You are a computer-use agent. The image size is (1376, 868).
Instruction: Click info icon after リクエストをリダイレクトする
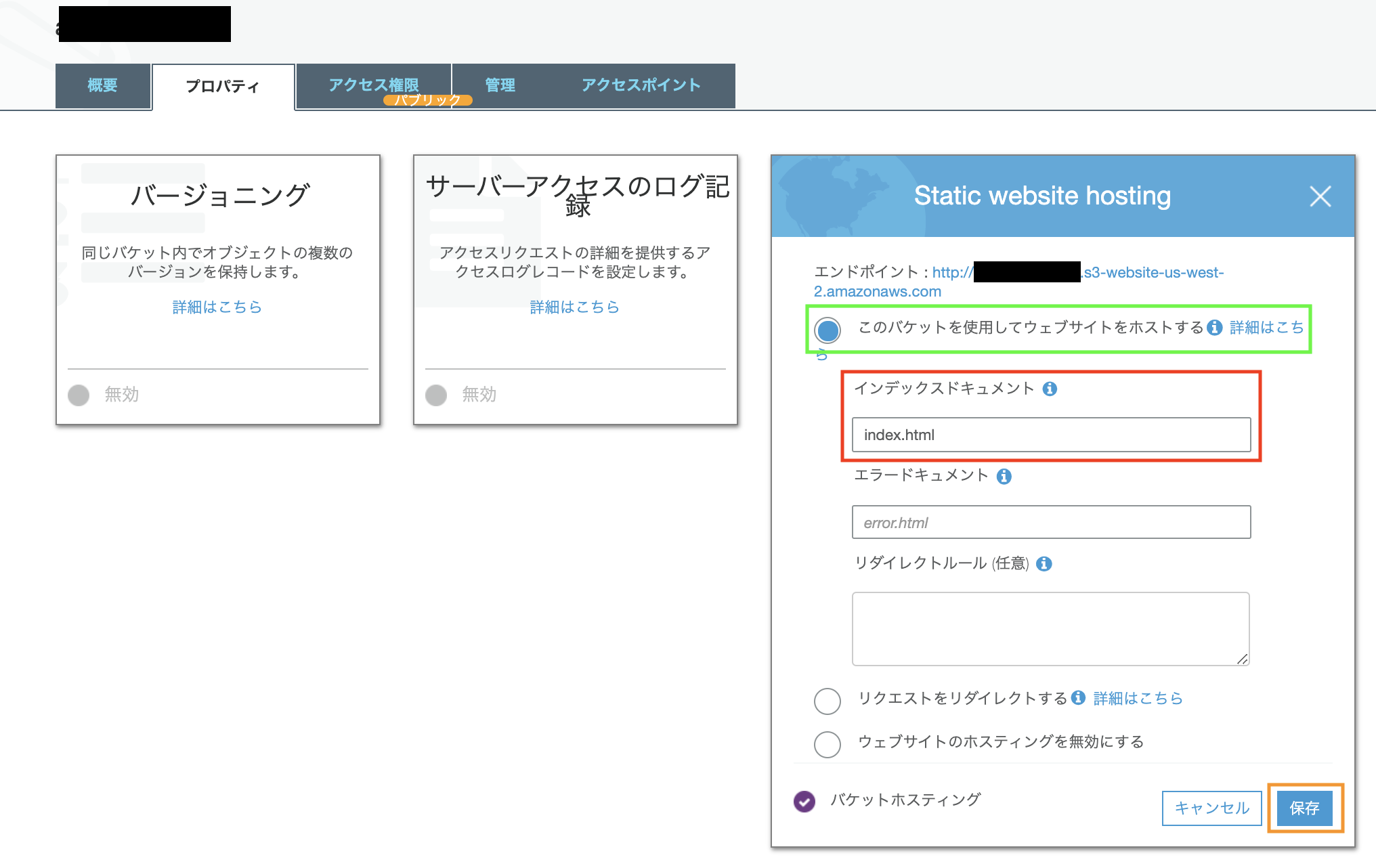coord(1079,698)
